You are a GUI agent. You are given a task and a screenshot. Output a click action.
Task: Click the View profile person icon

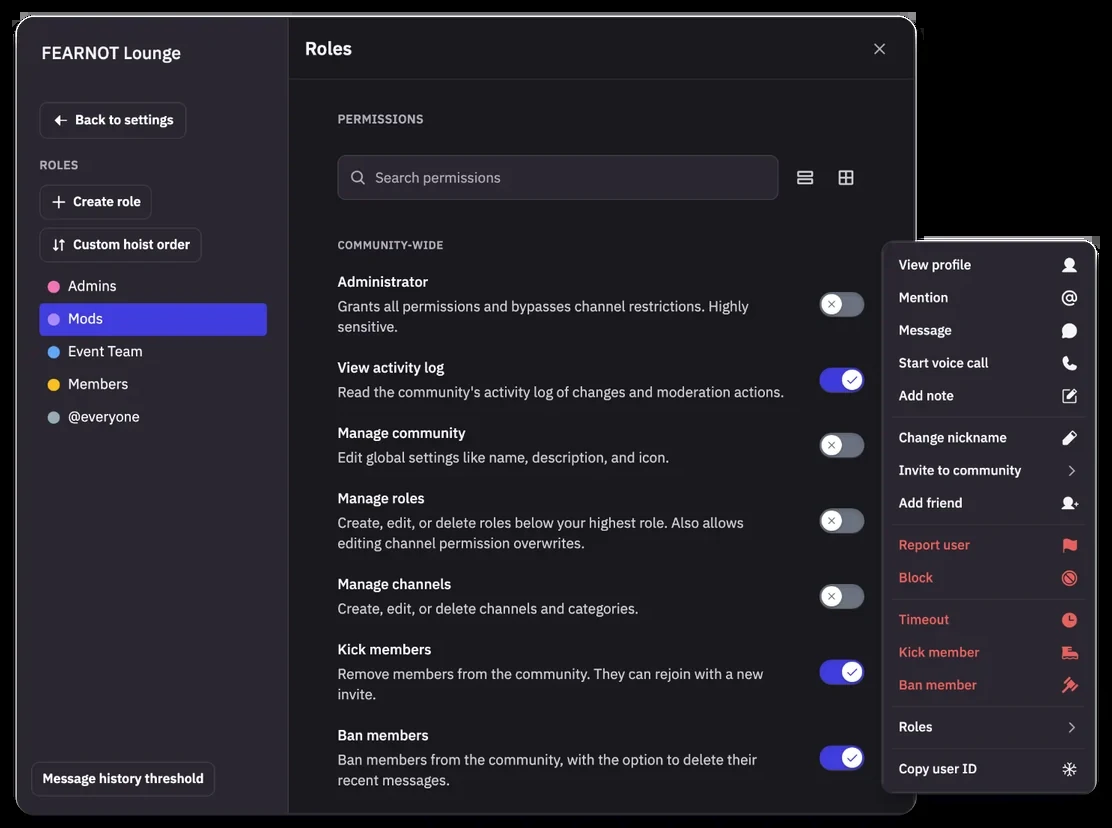click(1069, 265)
